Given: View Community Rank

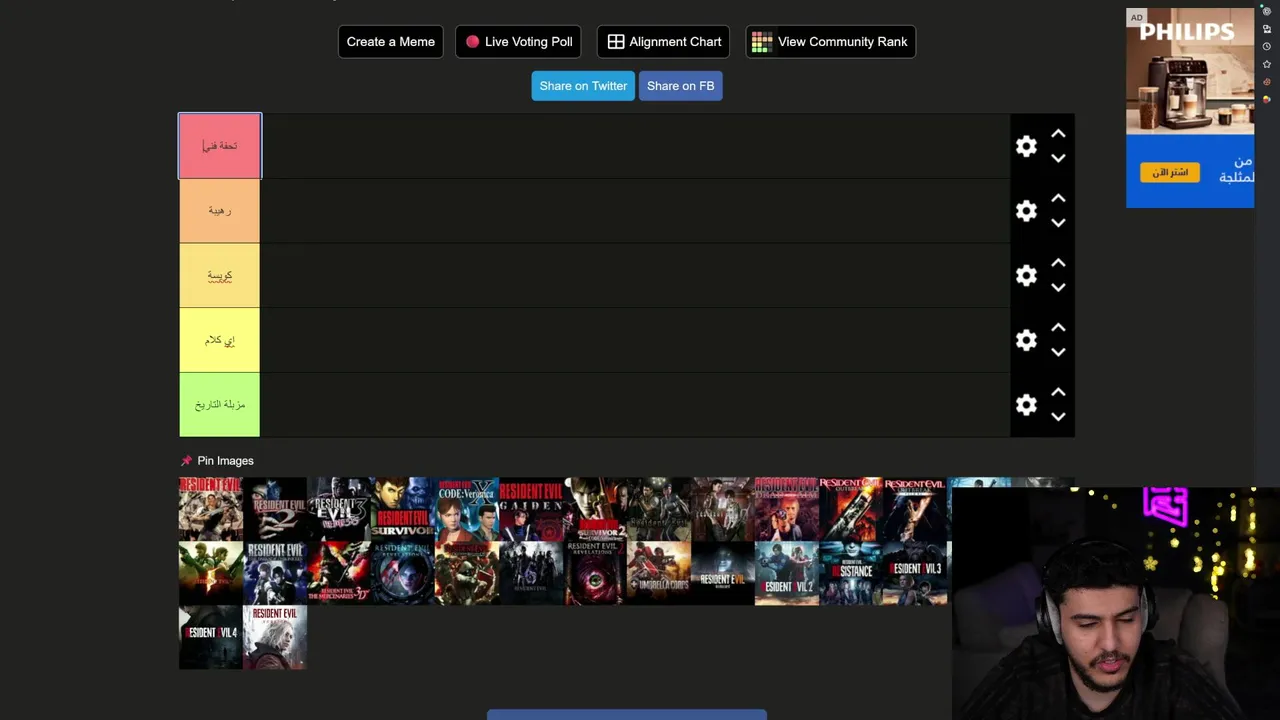Looking at the screenshot, I should pyautogui.click(x=830, y=42).
